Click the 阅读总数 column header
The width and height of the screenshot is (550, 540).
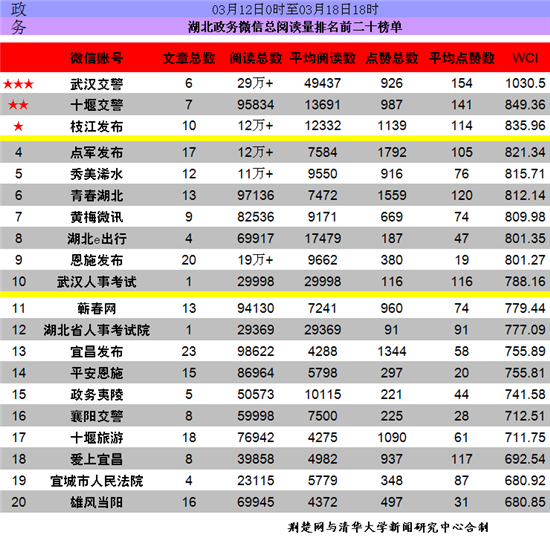pyautogui.click(x=256, y=58)
